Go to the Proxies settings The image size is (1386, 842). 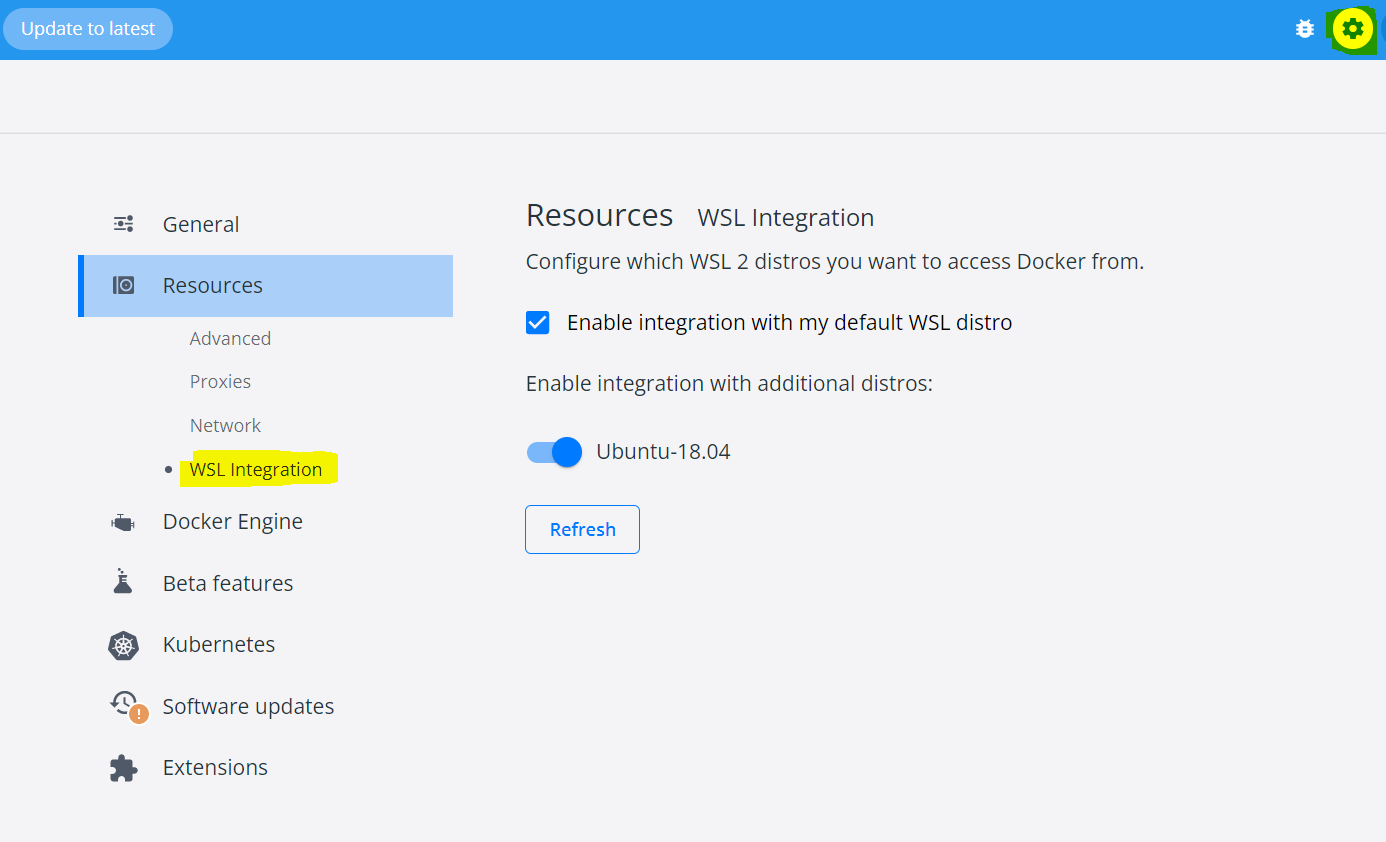(x=220, y=382)
